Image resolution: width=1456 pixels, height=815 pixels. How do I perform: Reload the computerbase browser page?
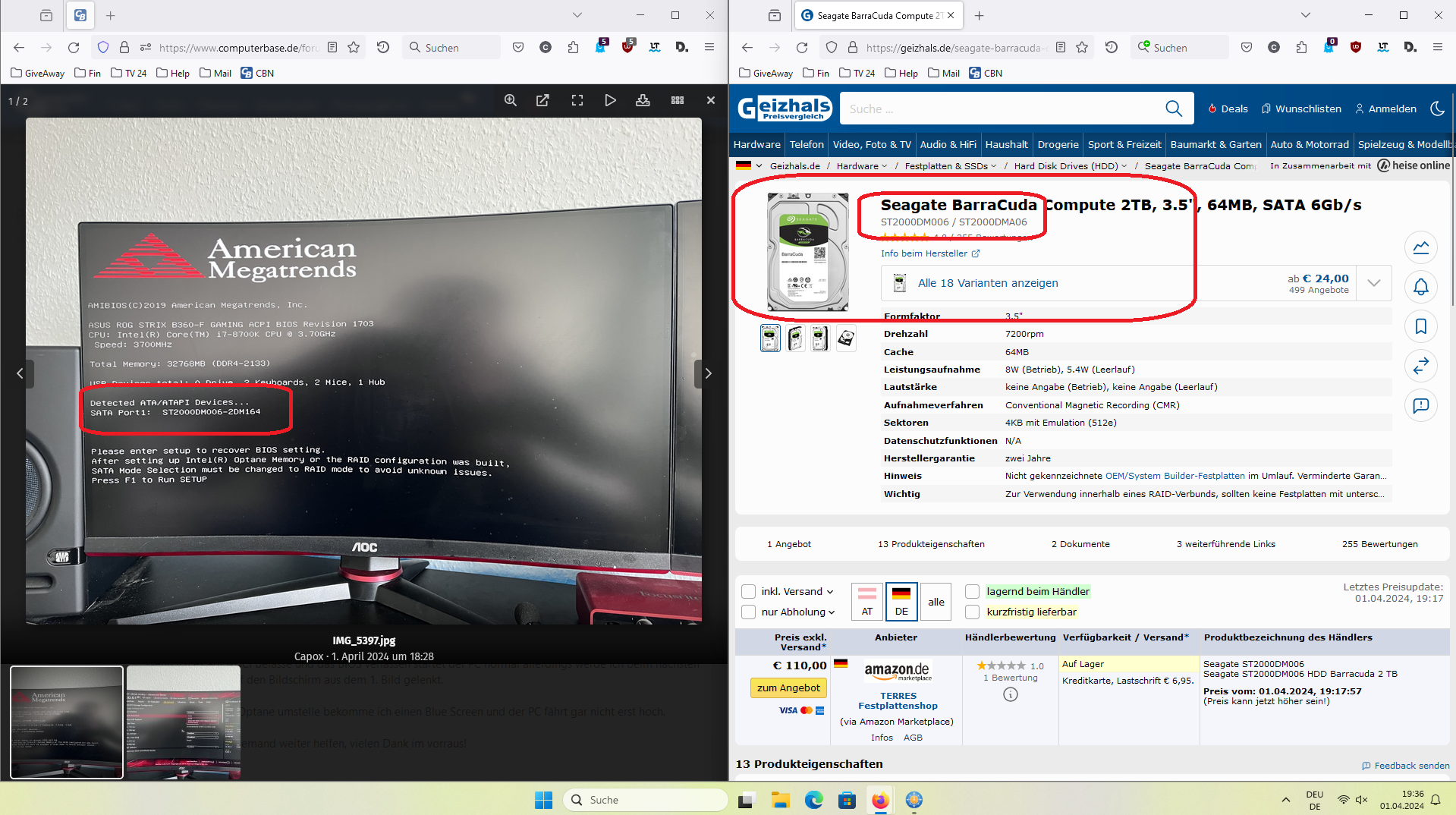pos(74,47)
